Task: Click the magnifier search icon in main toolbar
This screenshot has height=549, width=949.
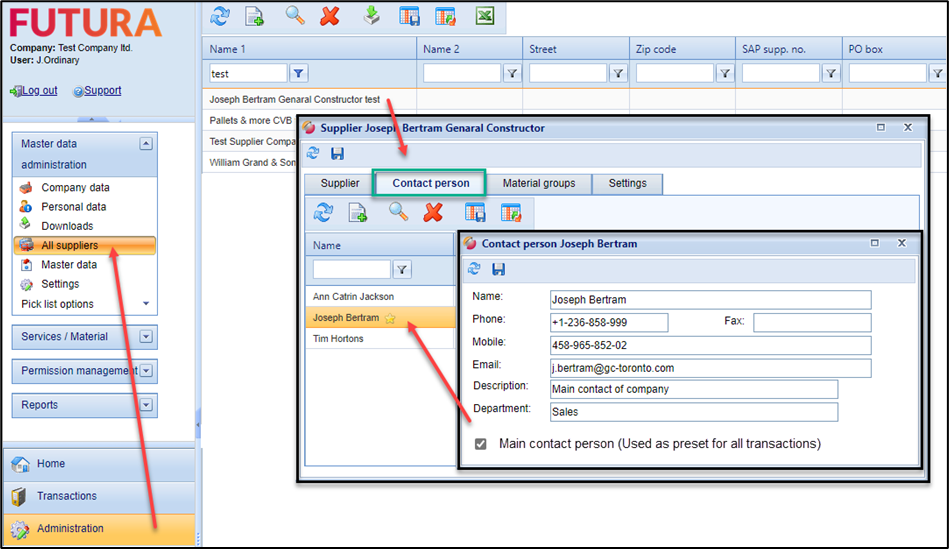Action: (x=294, y=16)
